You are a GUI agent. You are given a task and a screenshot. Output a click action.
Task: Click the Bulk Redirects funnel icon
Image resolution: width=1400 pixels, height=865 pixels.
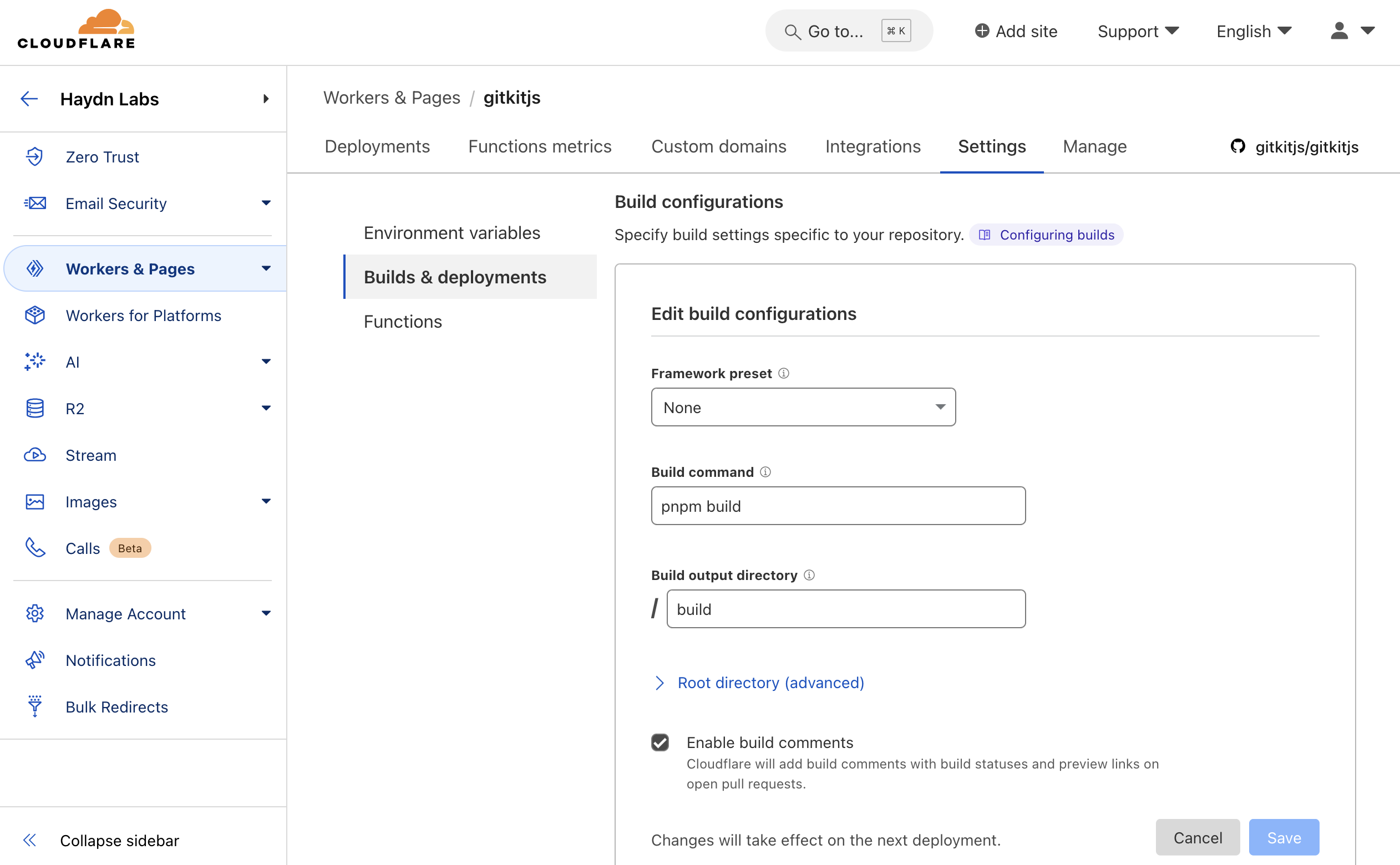pyautogui.click(x=35, y=706)
